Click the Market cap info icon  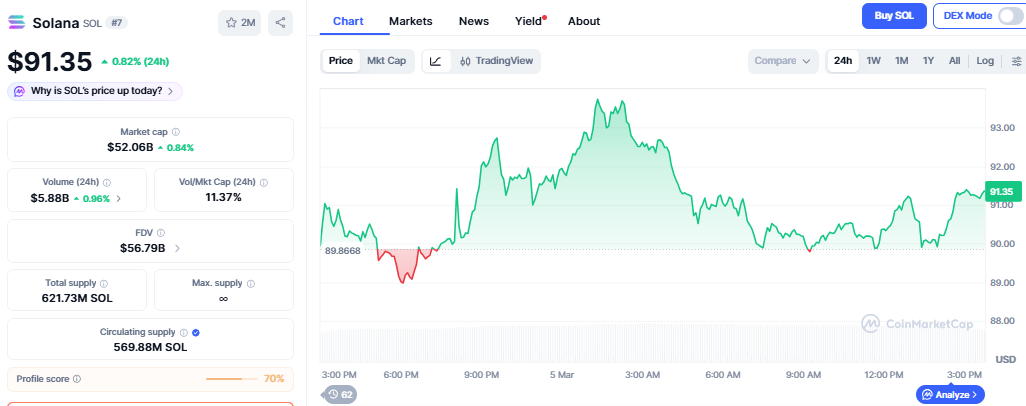point(176,132)
